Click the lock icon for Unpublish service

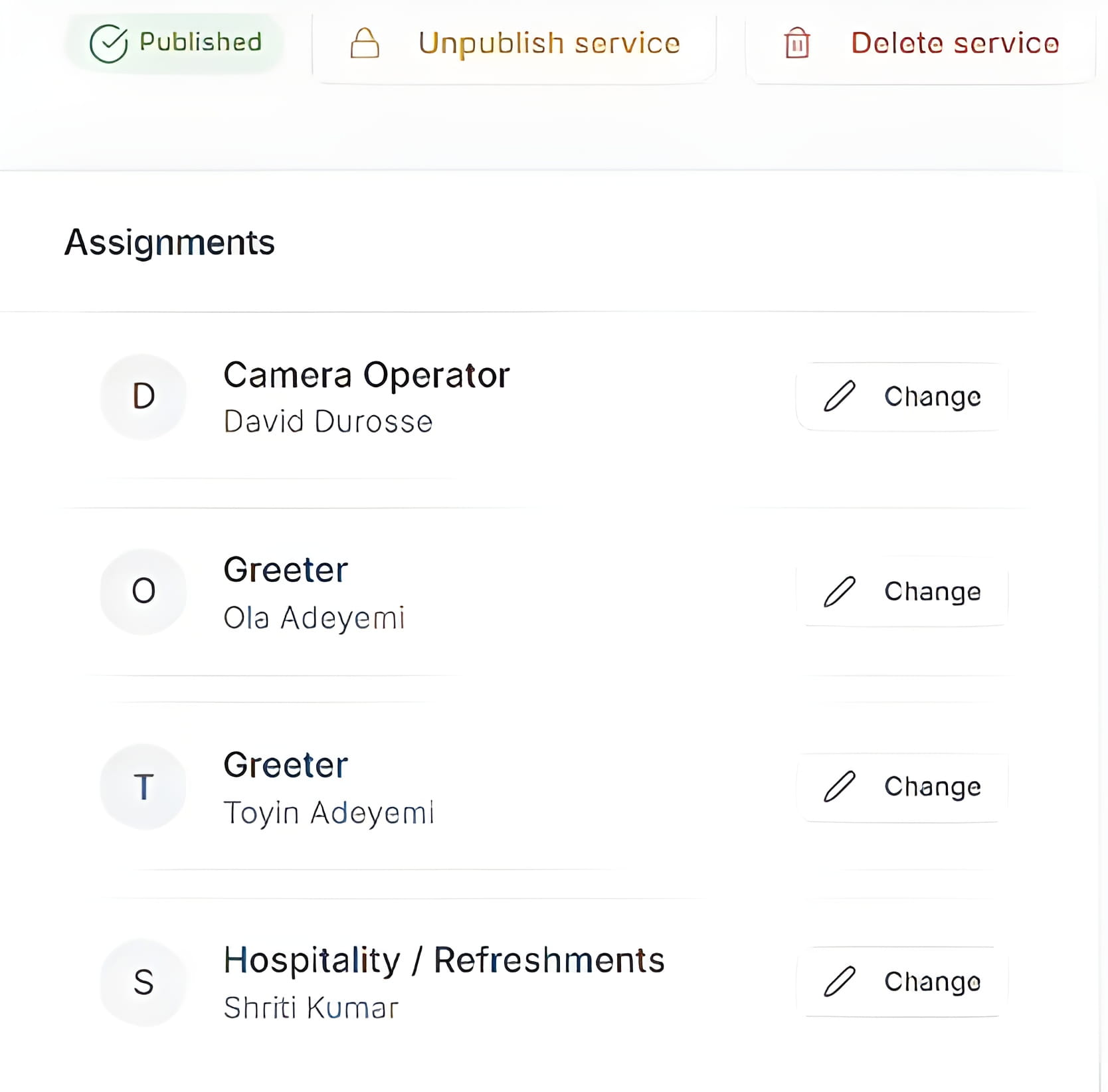pyautogui.click(x=365, y=43)
